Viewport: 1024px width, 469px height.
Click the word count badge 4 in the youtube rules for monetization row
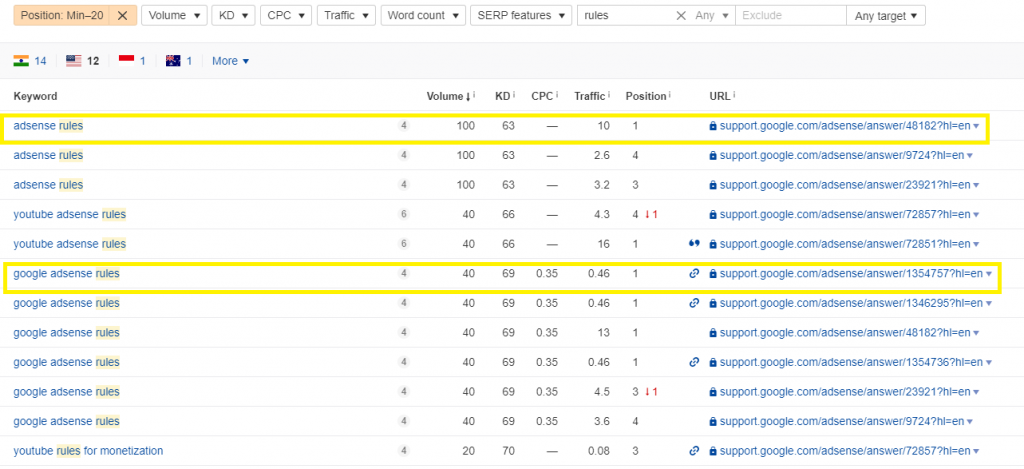point(404,451)
